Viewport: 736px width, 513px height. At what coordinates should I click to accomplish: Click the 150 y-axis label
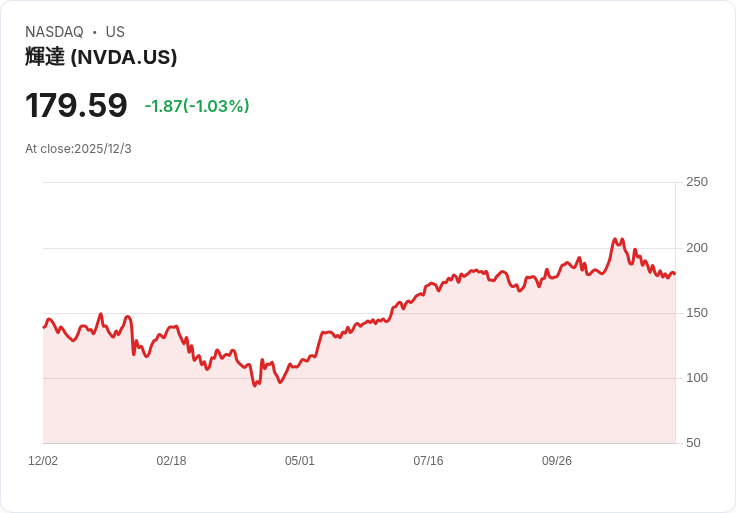(x=697, y=313)
